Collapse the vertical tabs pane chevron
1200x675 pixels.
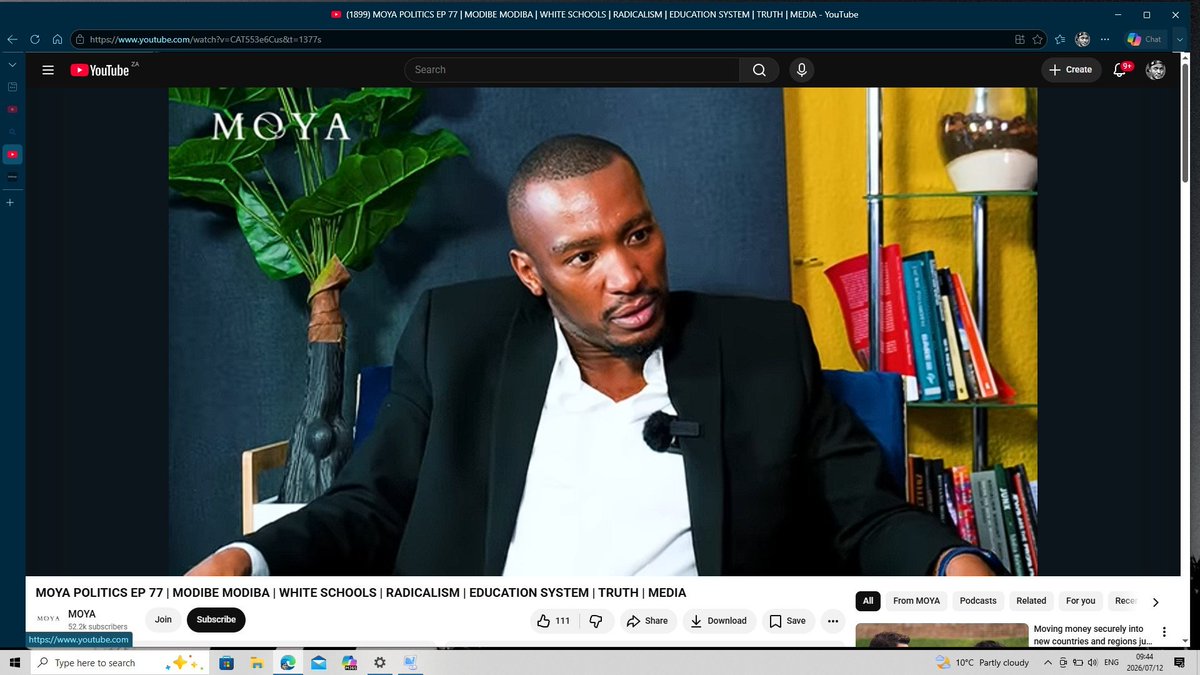[x=12, y=64]
